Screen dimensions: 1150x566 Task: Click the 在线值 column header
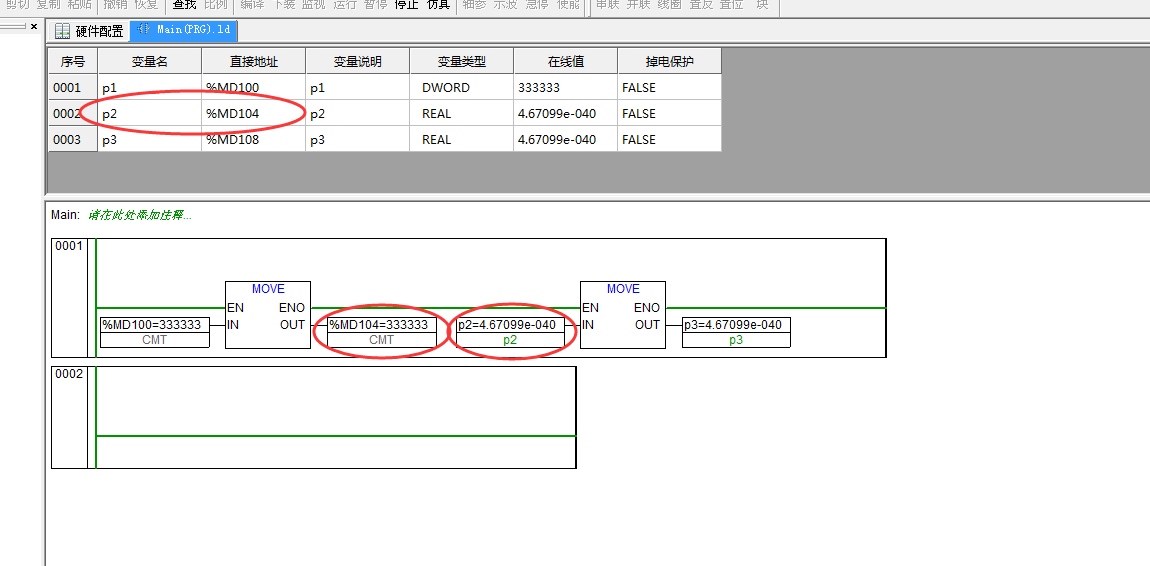pos(565,61)
